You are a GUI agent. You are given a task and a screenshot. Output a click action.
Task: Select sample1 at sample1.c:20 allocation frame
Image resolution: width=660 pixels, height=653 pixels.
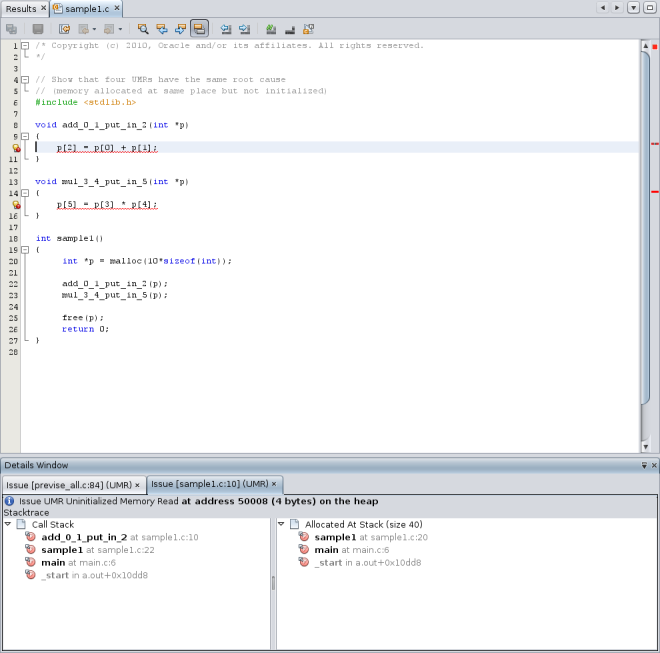371,537
